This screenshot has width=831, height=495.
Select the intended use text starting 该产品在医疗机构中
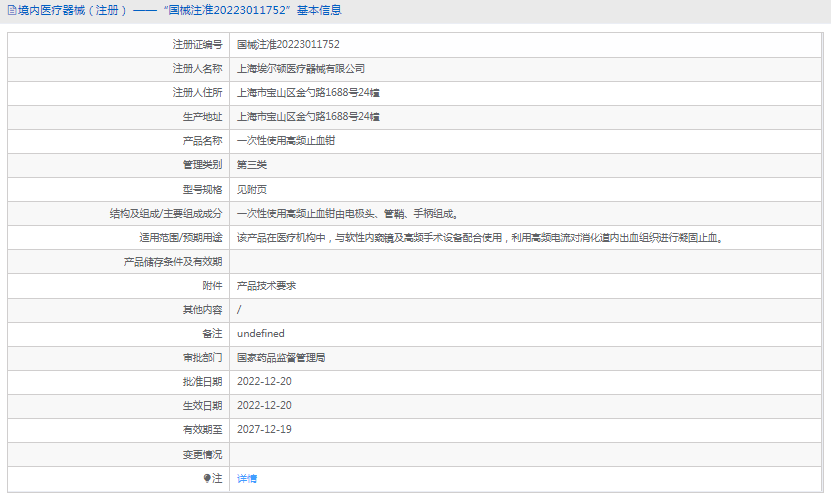480,238
